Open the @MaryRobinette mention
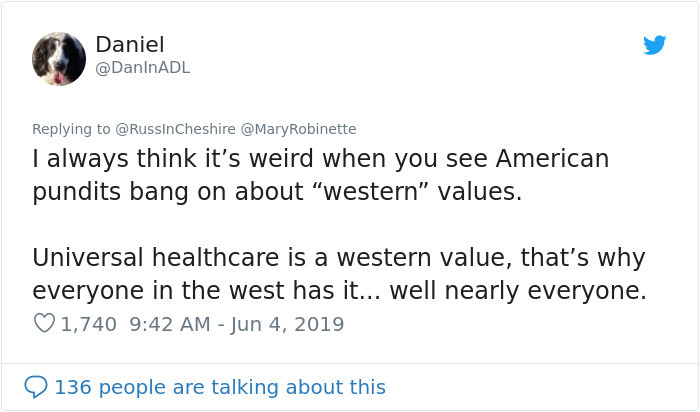The image size is (700, 412). coord(298,129)
